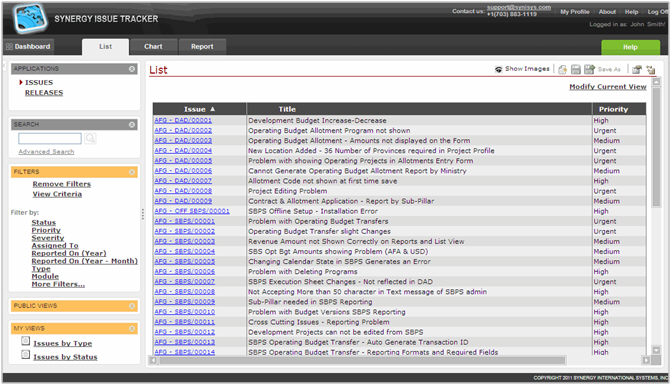Filter by Module
The height and width of the screenshot is (385, 672).
(x=45, y=276)
